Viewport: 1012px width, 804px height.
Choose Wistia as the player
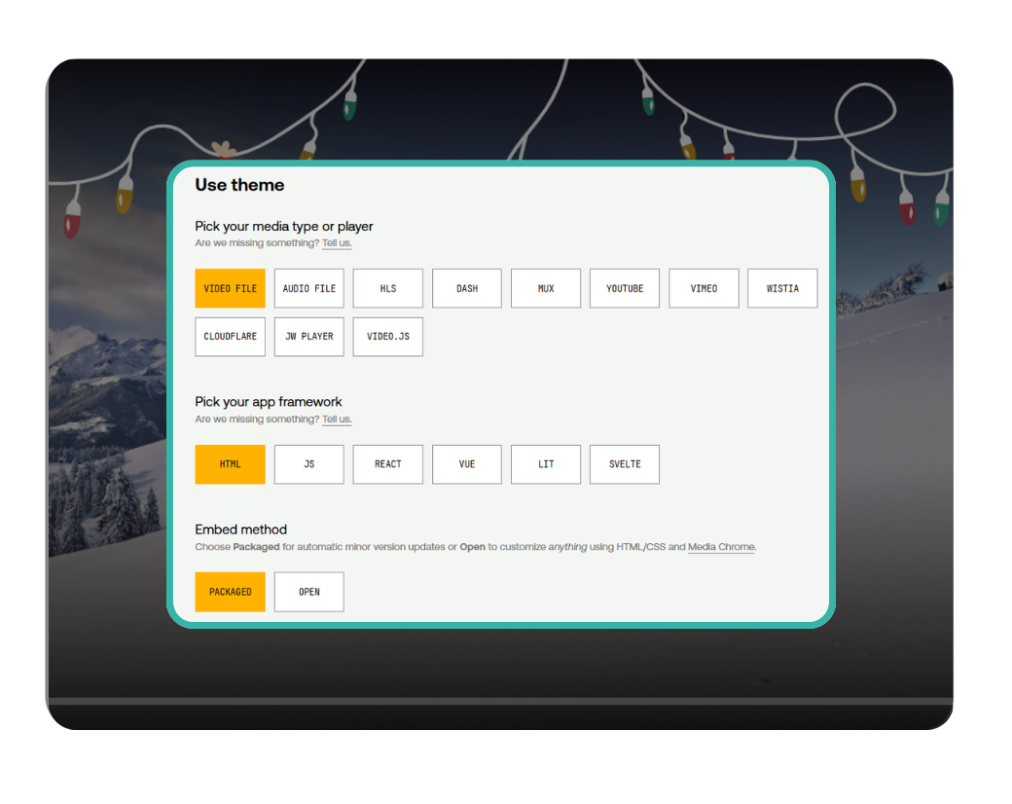point(782,288)
